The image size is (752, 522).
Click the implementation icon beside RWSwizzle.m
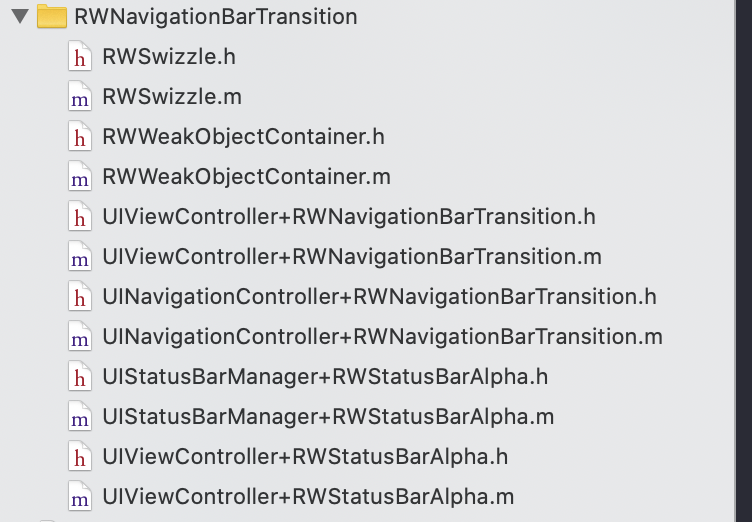click(x=78, y=97)
